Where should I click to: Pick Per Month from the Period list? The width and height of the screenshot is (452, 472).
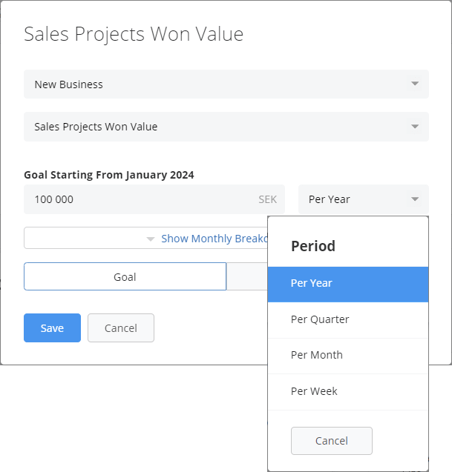pyautogui.click(x=348, y=356)
